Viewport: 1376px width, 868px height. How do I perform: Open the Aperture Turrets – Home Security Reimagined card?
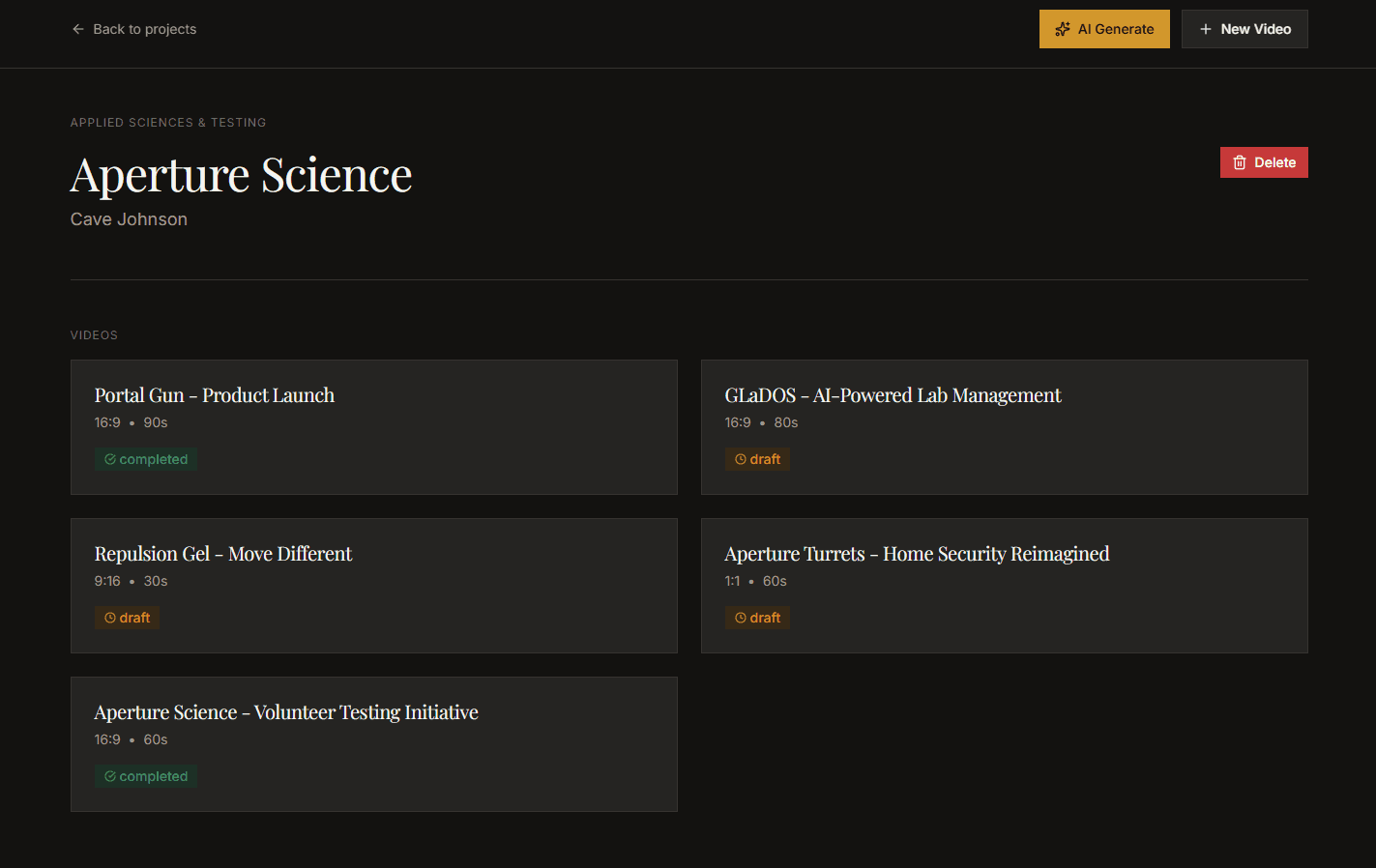[x=1004, y=586]
